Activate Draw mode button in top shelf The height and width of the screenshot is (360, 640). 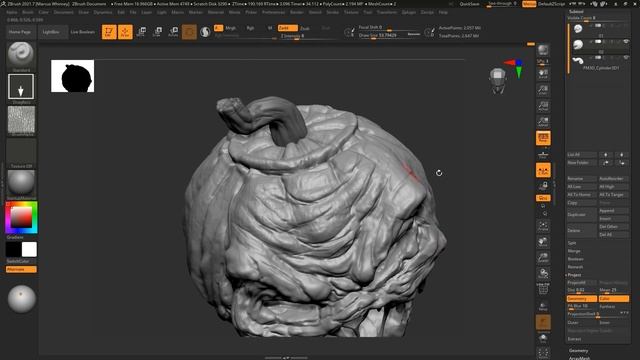pyautogui.click(x=125, y=32)
